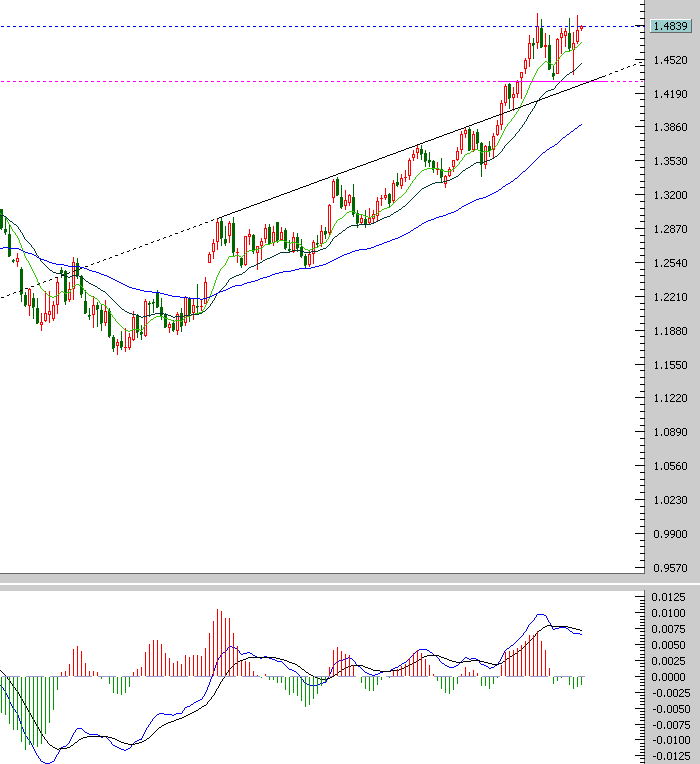
Task: Click the 1.4520 price axis label
Action: click(670, 60)
